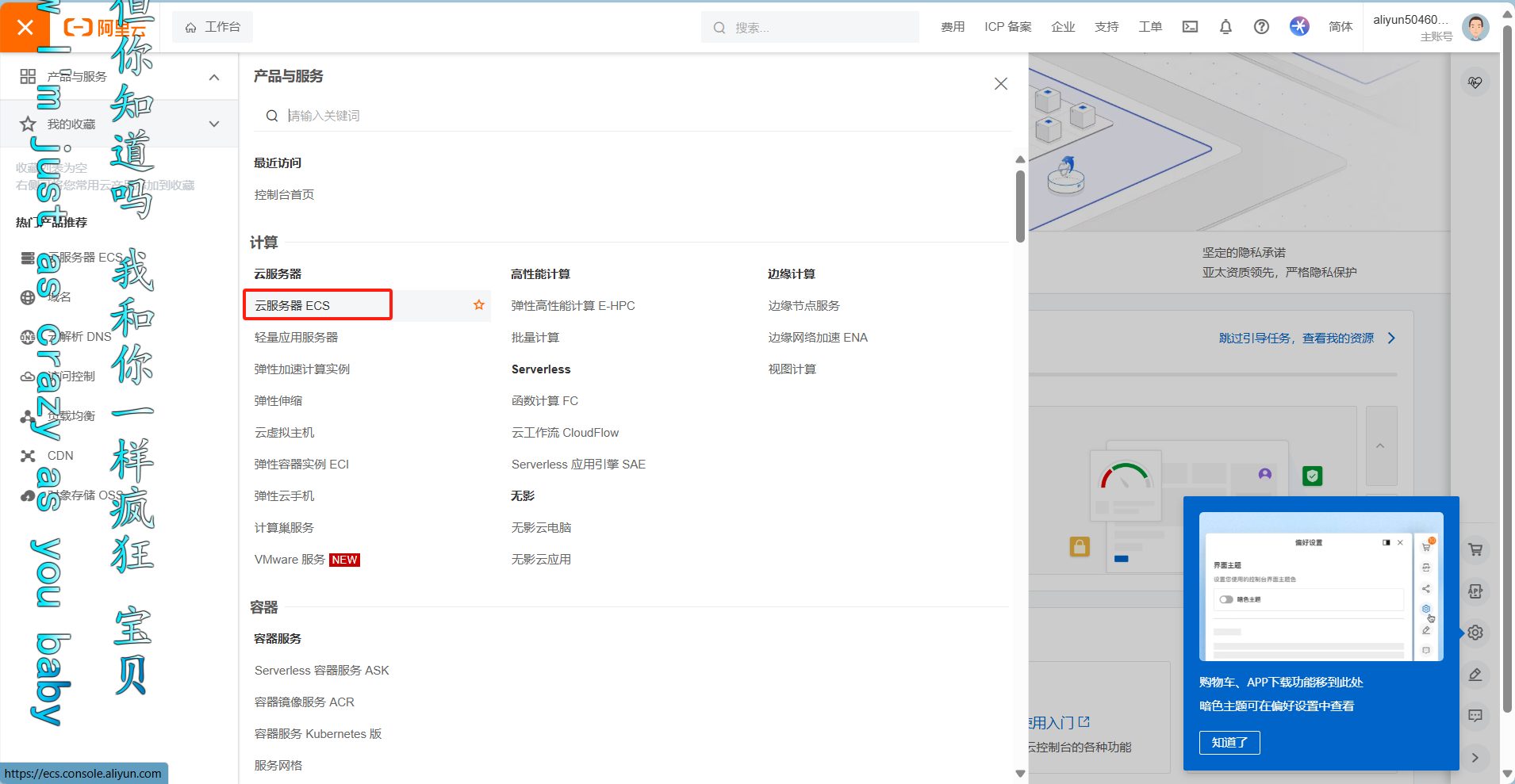The image size is (1515, 784).
Task: Open 弹性加速计算实例
Action: tap(301, 369)
